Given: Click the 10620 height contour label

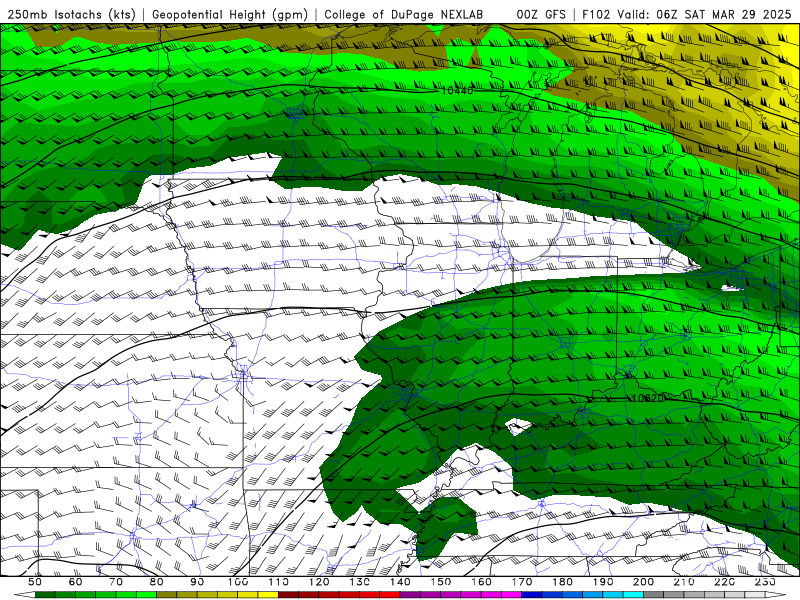Looking at the screenshot, I should [648, 398].
